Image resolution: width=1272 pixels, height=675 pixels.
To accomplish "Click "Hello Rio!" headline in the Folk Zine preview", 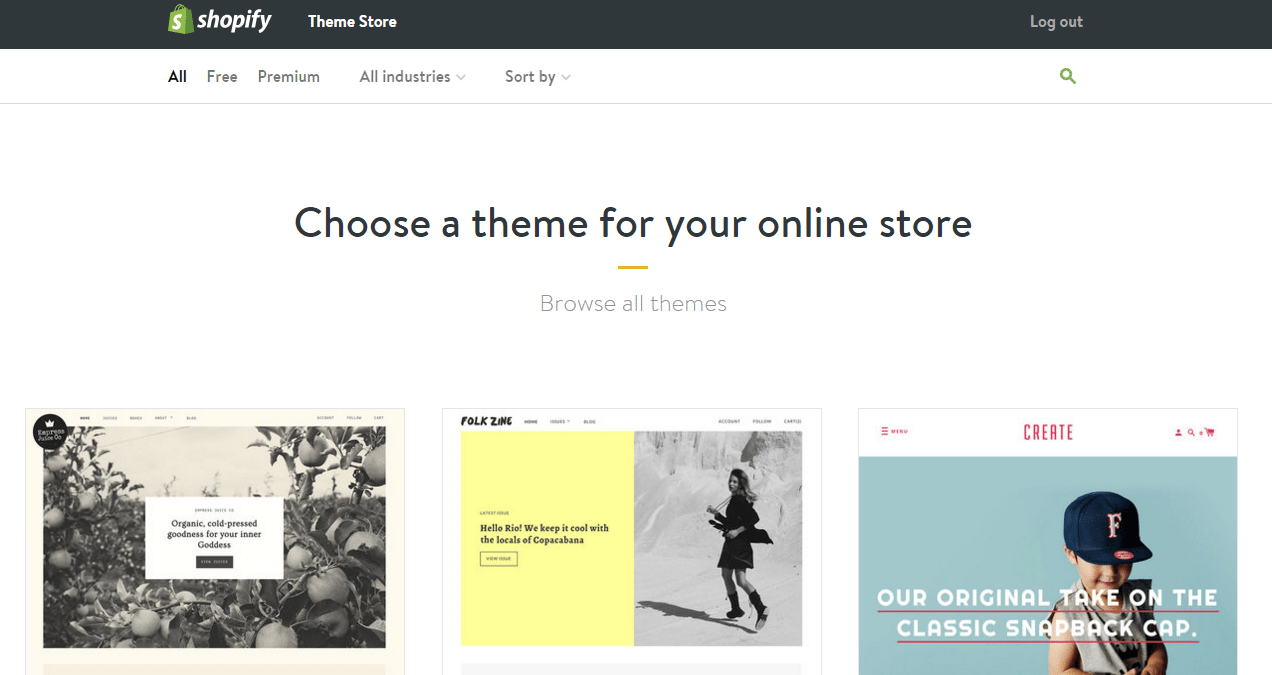I will (x=544, y=533).
